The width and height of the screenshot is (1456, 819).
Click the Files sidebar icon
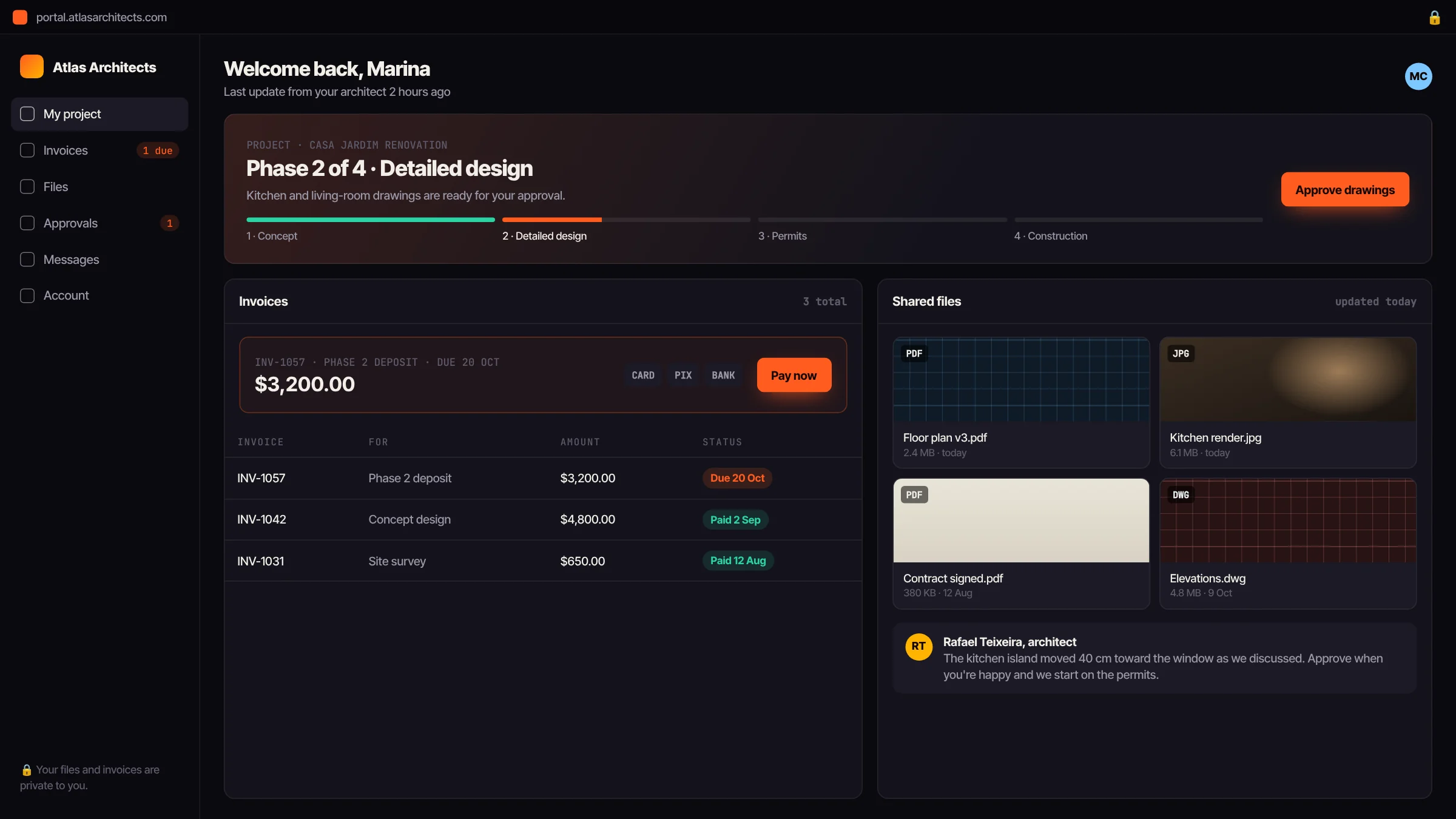pos(27,187)
